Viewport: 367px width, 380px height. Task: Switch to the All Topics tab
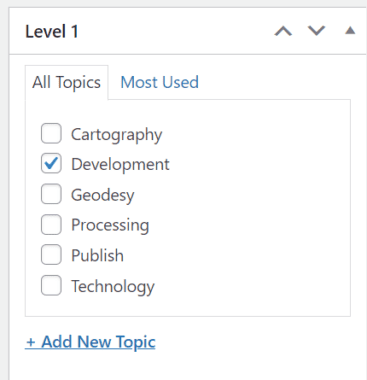[66, 82]
